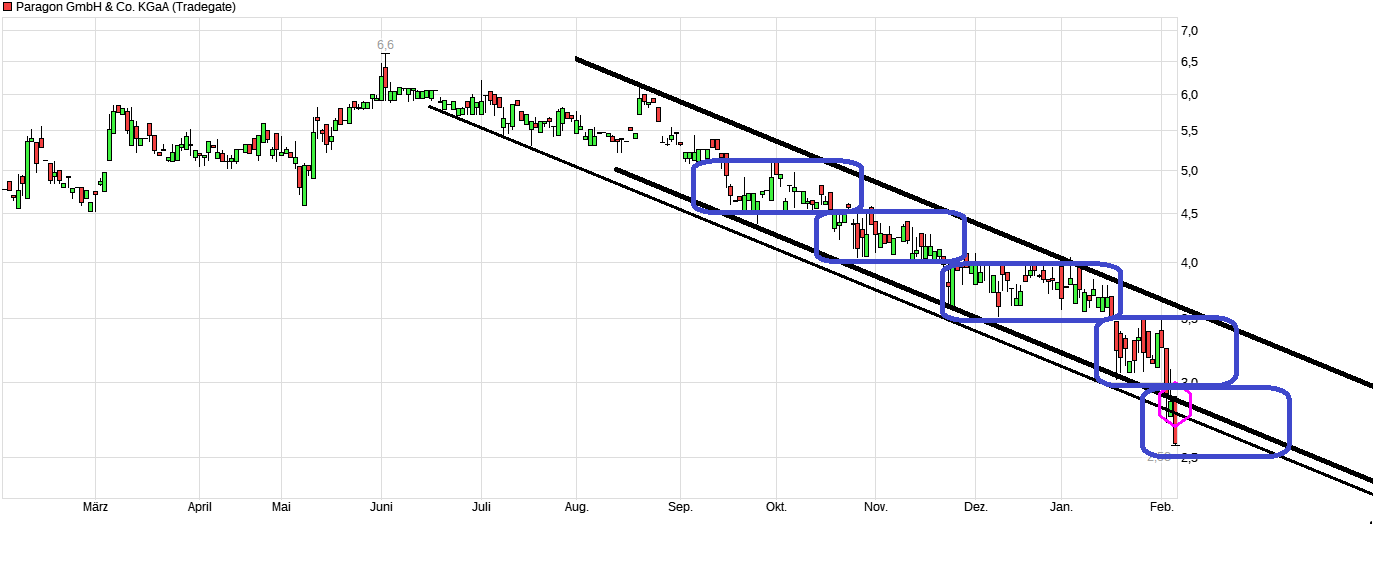Click the 5,0 price axis label
This screenshot has width=1373, height=561.
pyautogui.click(x=1189, y=171)
